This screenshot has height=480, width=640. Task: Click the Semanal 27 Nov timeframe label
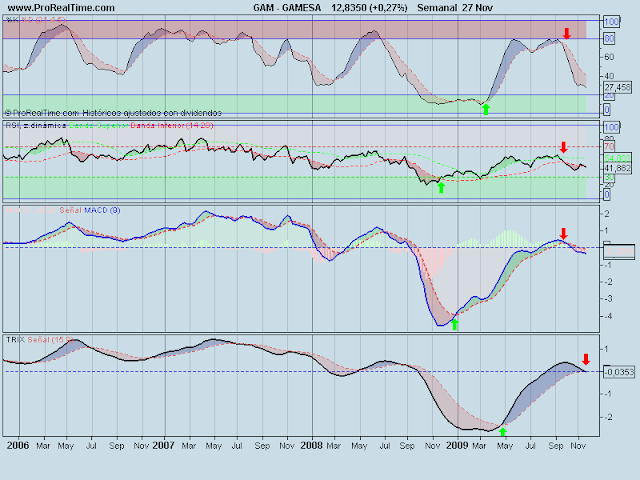[455, 7]
